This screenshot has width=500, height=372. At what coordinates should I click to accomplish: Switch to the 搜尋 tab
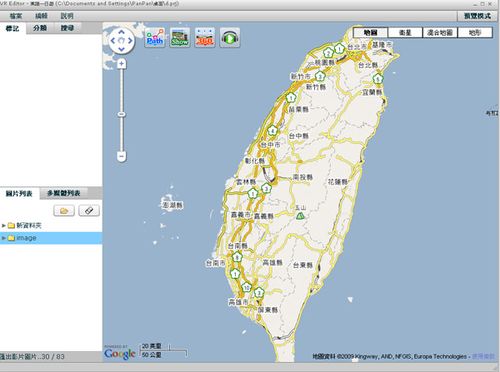67,28
